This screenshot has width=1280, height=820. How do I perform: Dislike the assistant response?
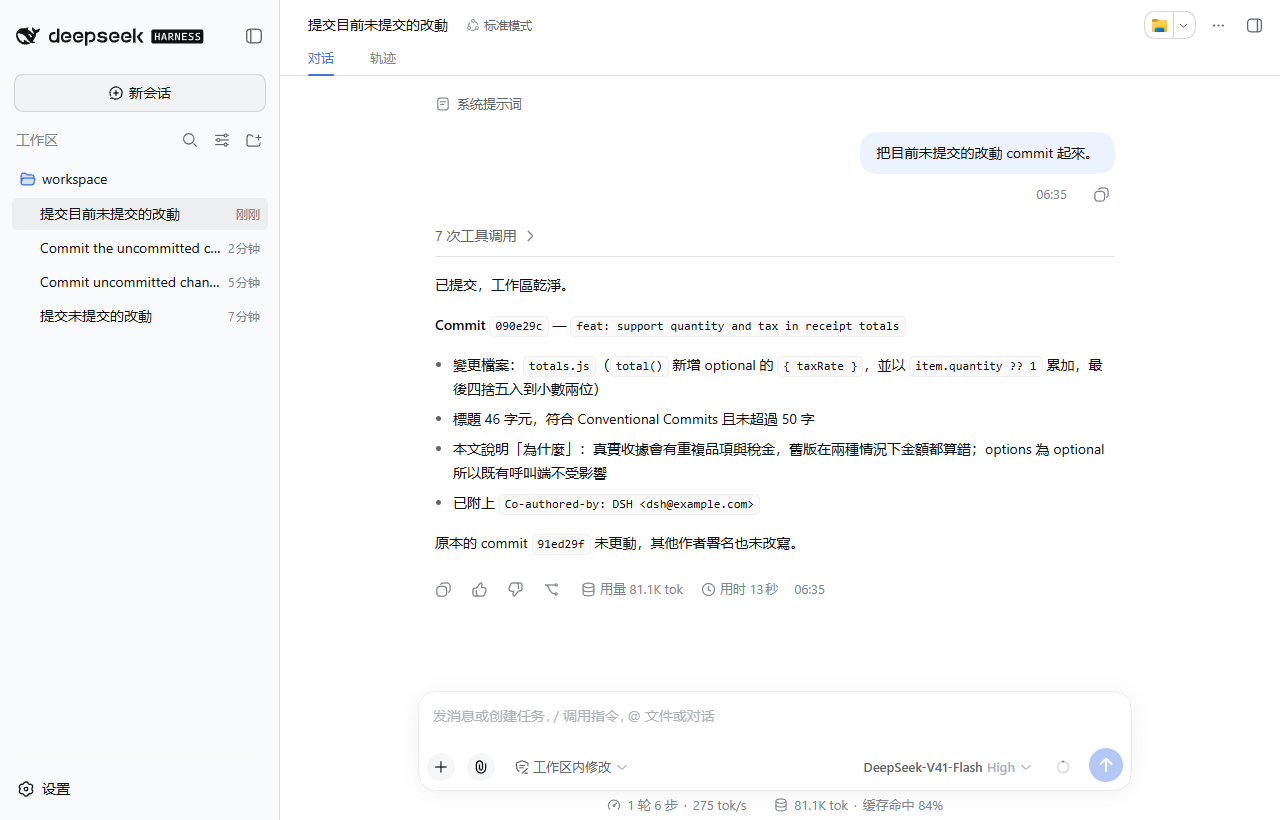515,590
